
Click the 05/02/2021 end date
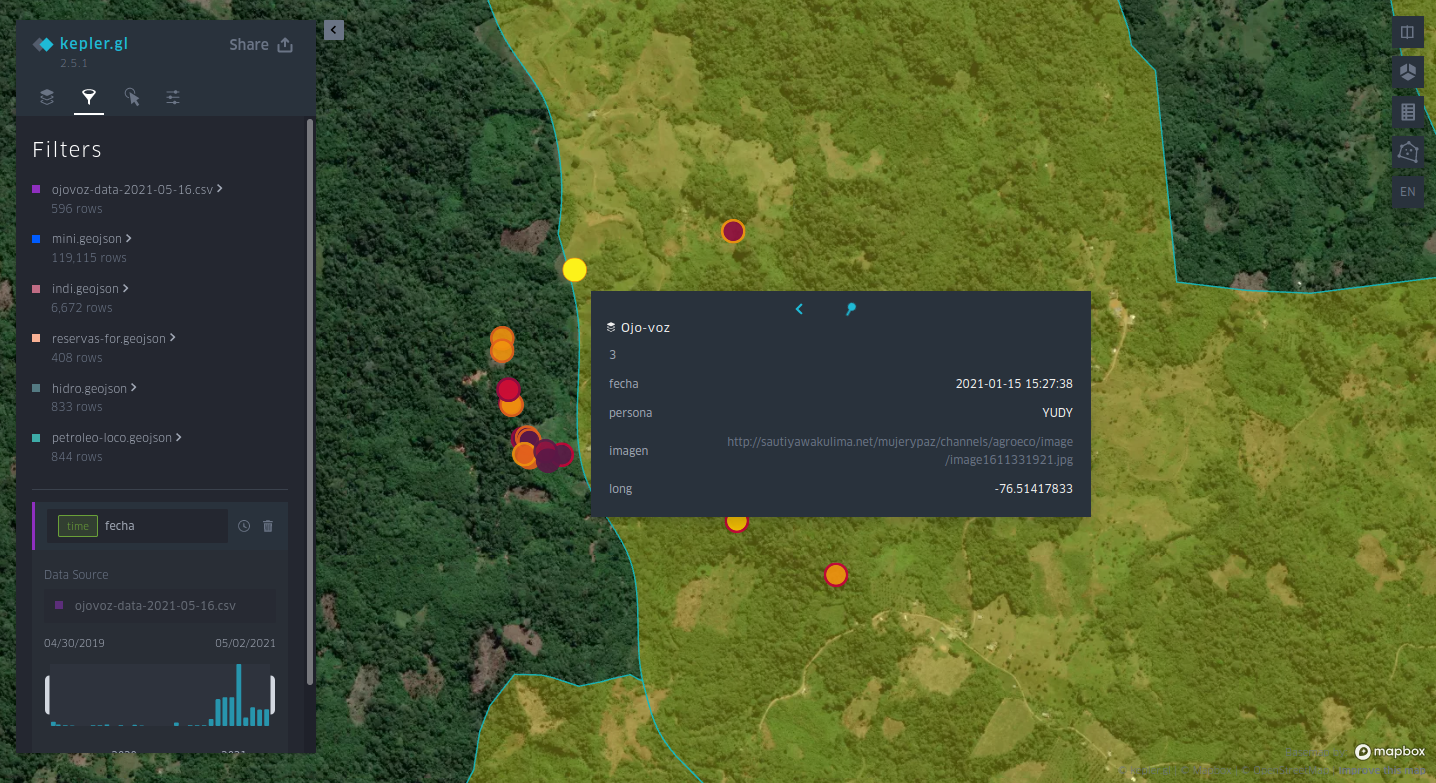tap(245, 643)
